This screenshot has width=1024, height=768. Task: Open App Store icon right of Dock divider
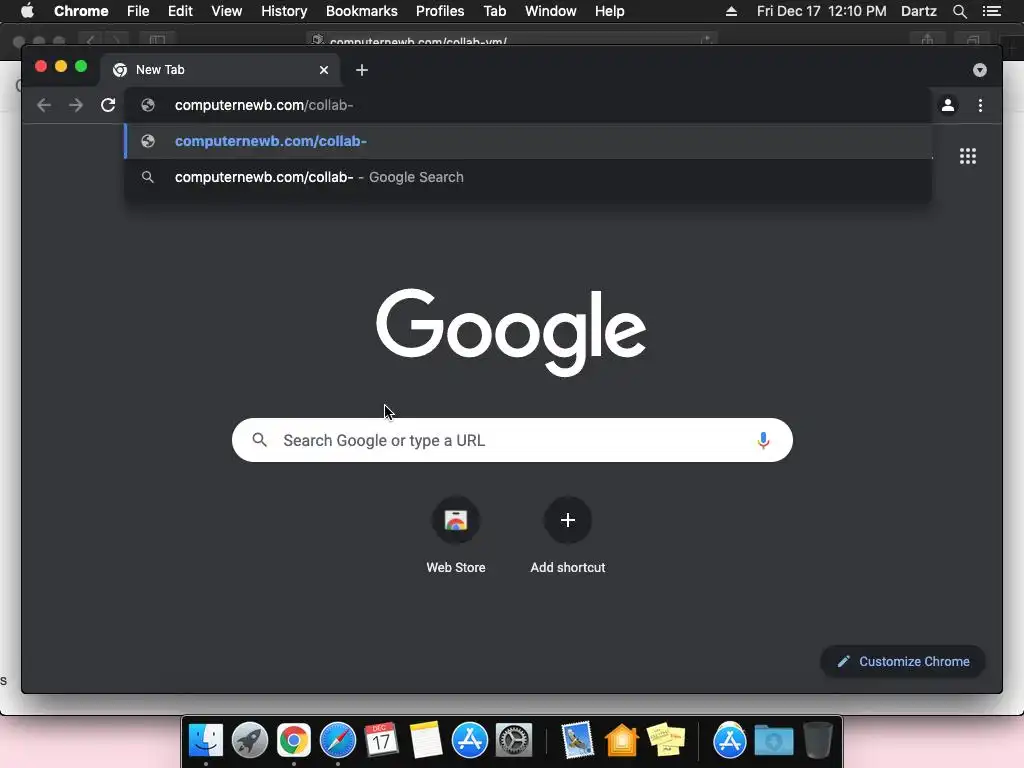[x=729, y=740]
